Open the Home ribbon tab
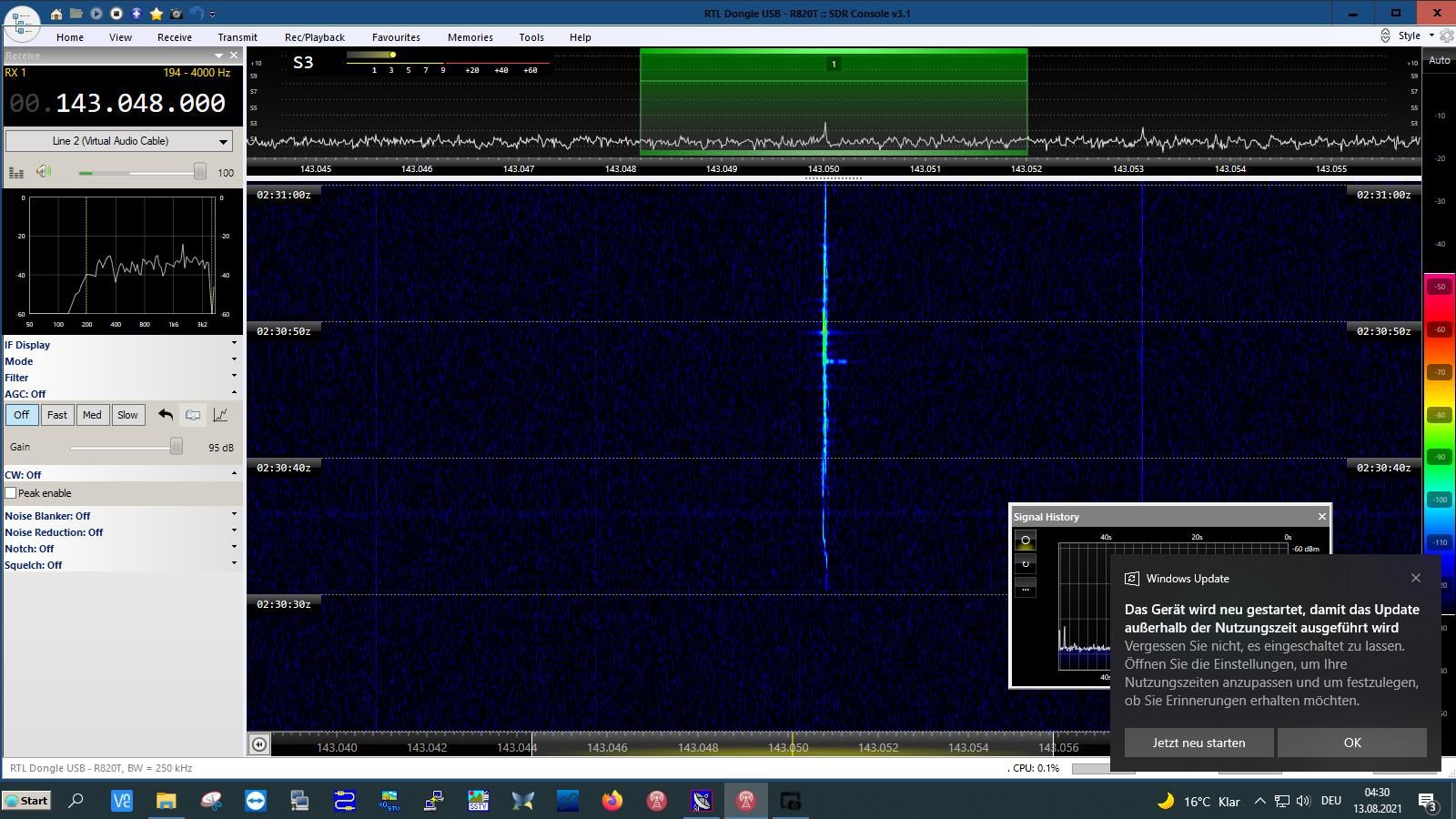The width and height of the screenshot is (1456, 819). click(x=70, y=37)
